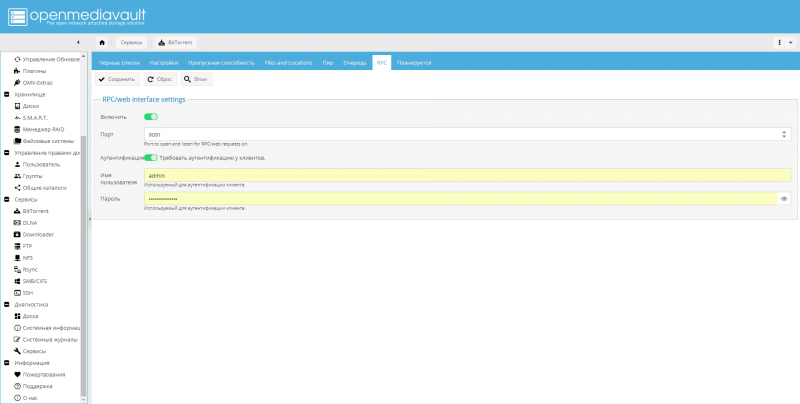Click the port number spinner arrows

coord(784,135)
